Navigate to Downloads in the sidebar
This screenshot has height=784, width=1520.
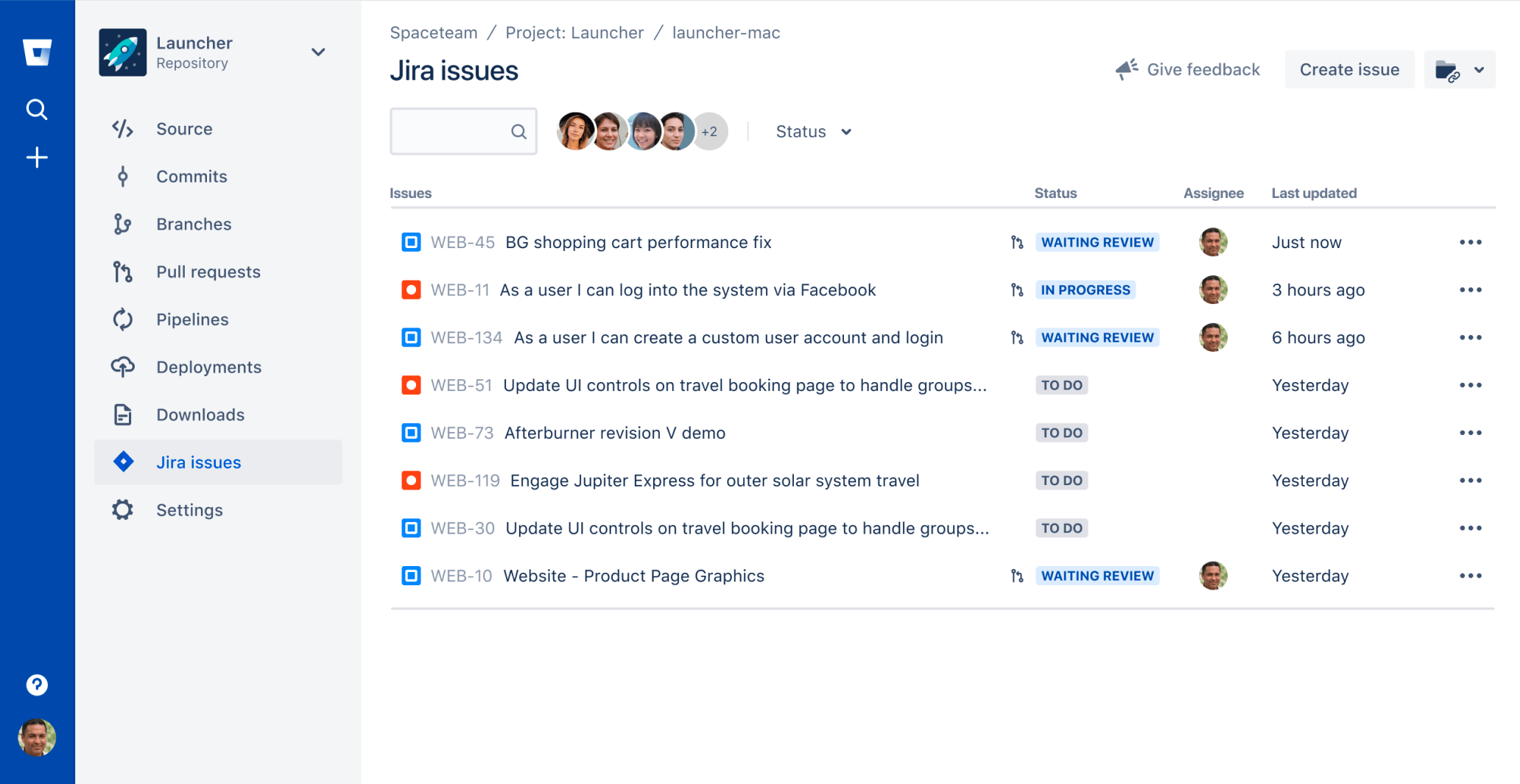(x=122, y=414)
